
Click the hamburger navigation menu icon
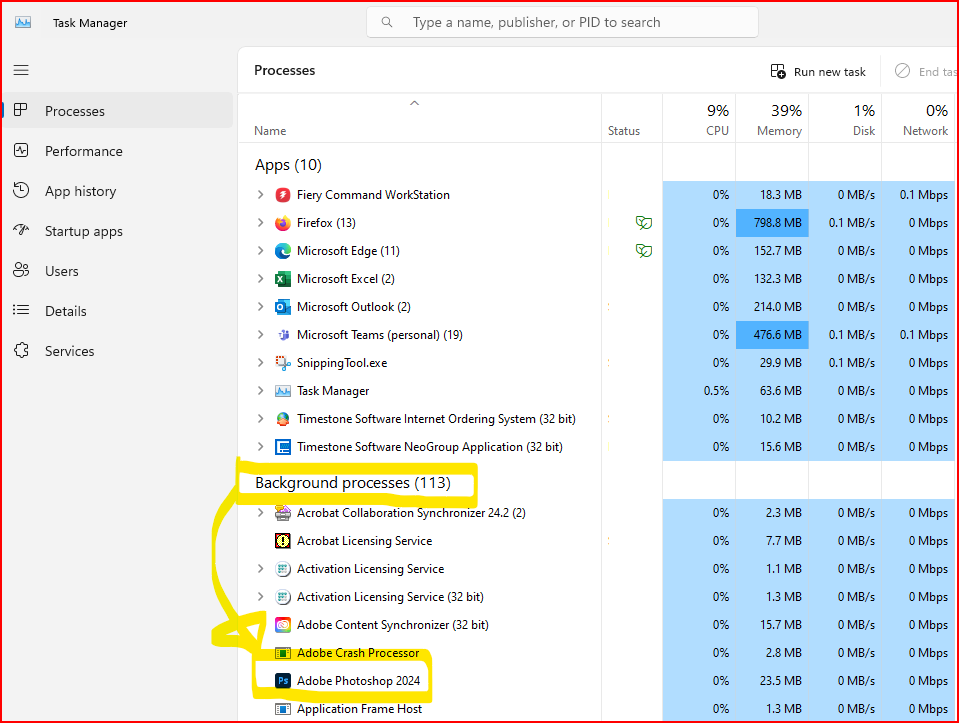coord(21,70)
